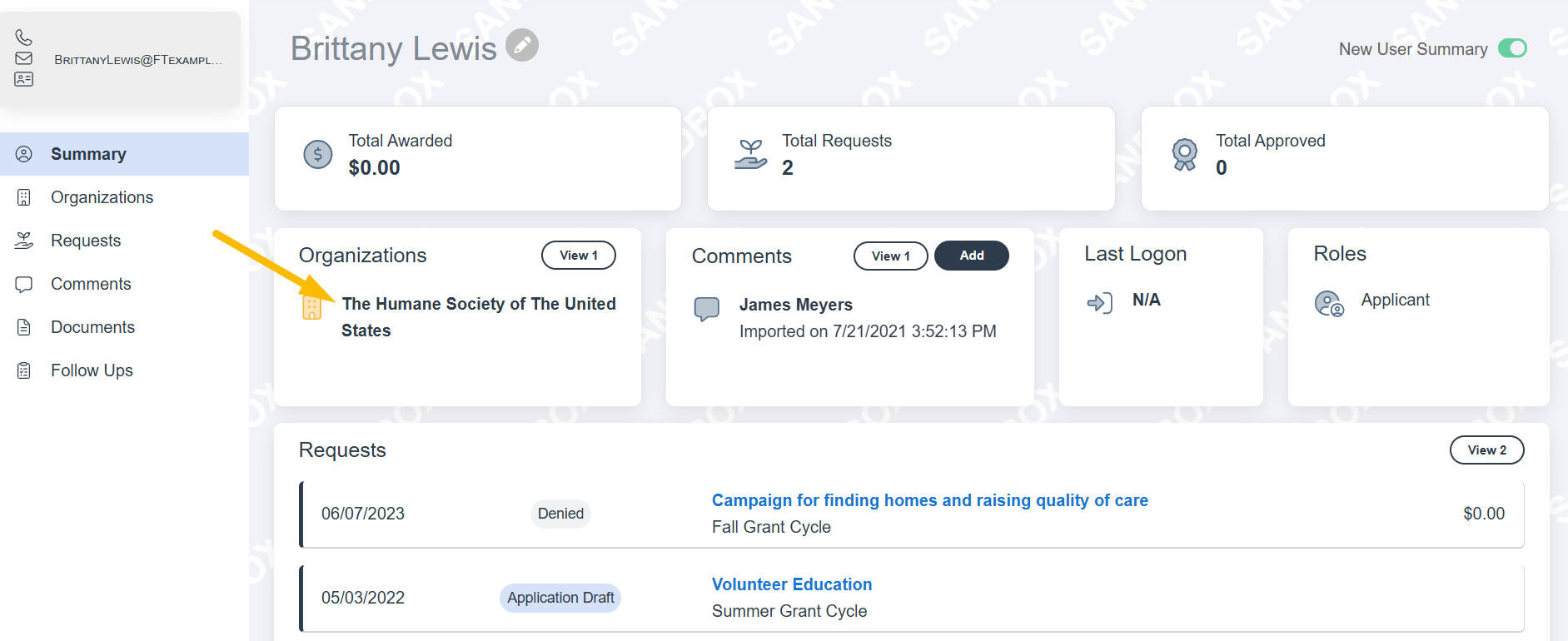
Task: Click the Comments sidebar speech bubble icon
Action: point(24,284)
